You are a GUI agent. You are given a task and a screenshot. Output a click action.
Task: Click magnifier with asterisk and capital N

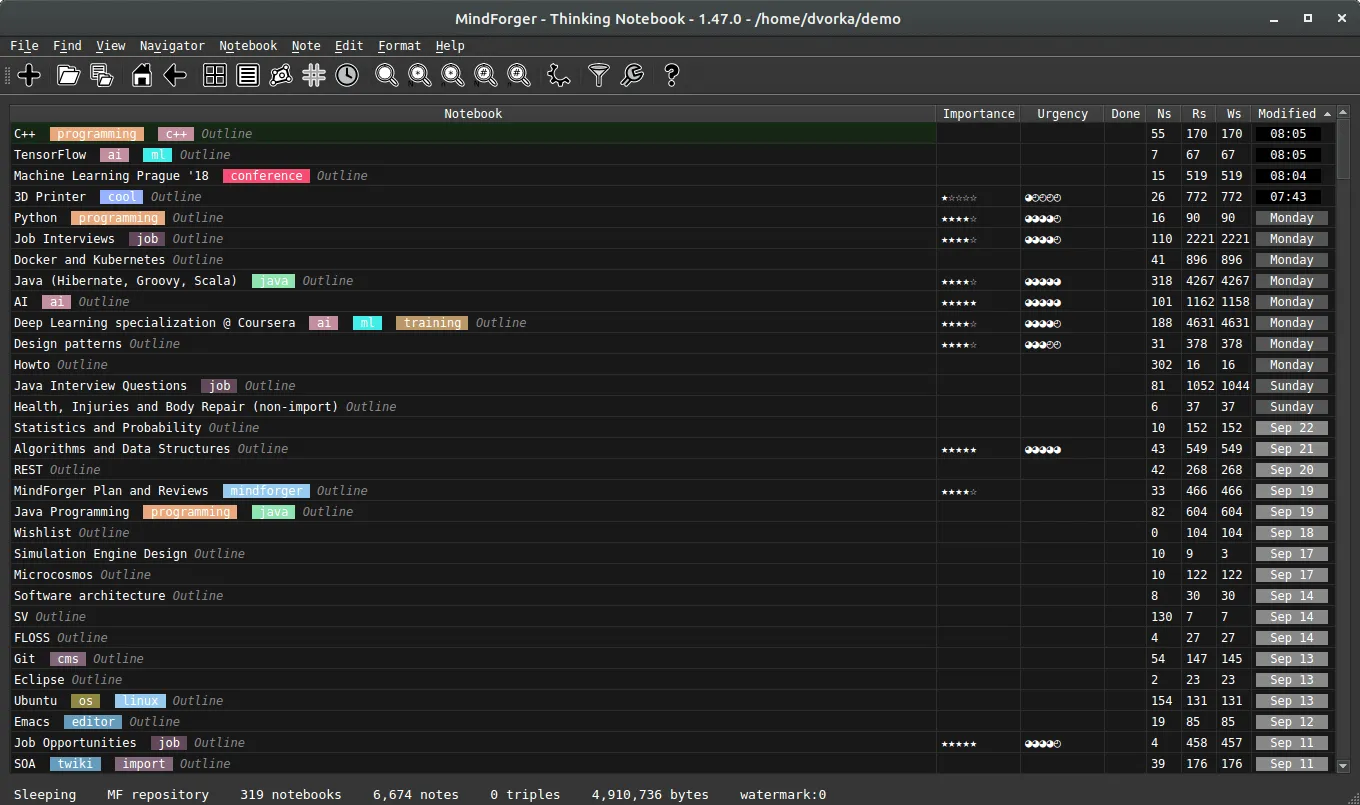(419, 74)
